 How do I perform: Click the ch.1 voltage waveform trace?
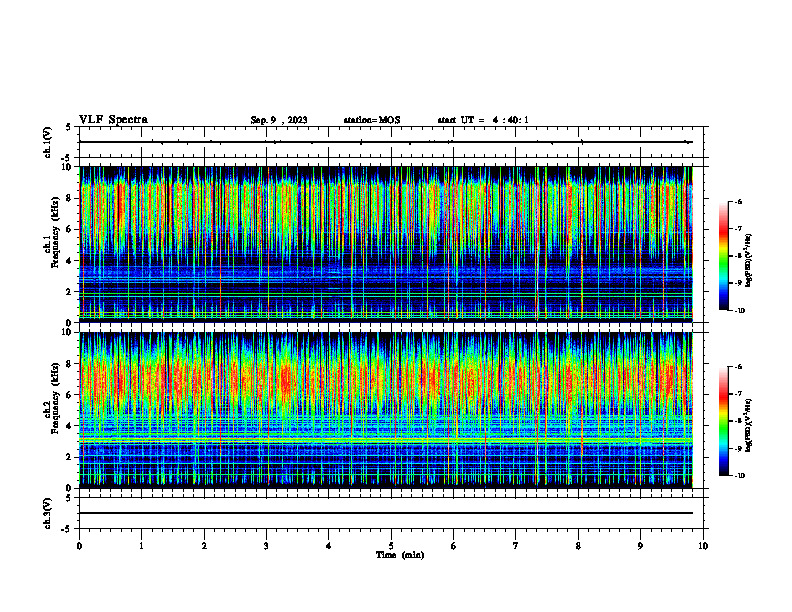point(386,142)
